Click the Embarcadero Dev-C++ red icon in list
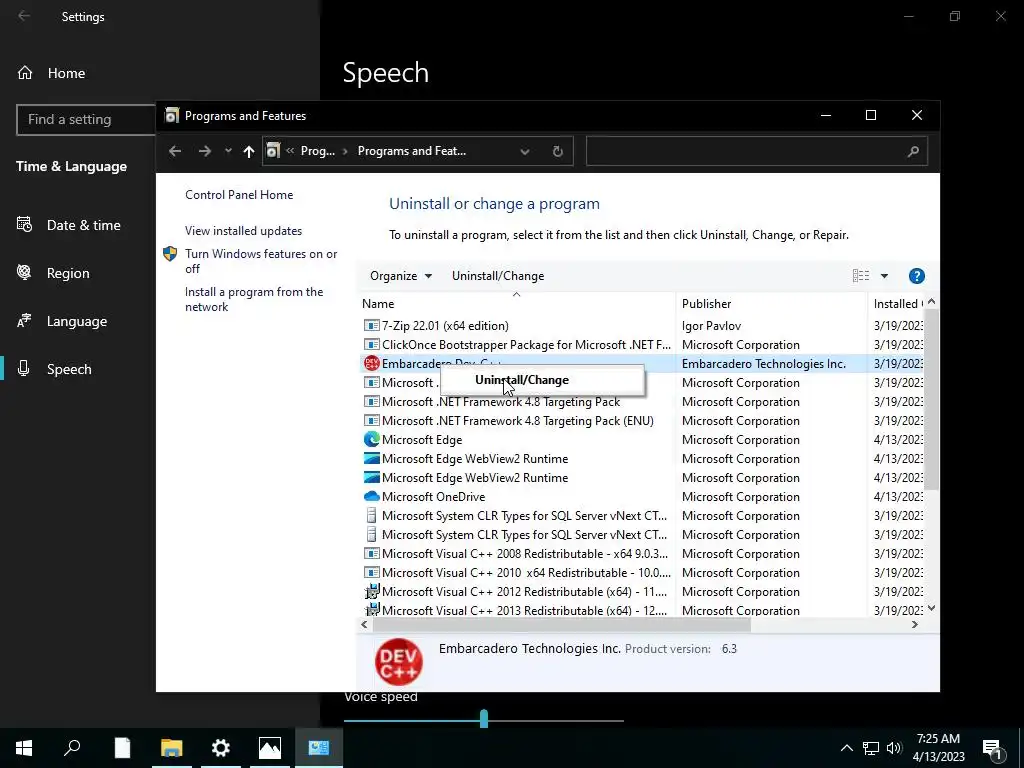Image resolution: width=1024 pixels, height=768 pixels. click(x=372, y=363)
